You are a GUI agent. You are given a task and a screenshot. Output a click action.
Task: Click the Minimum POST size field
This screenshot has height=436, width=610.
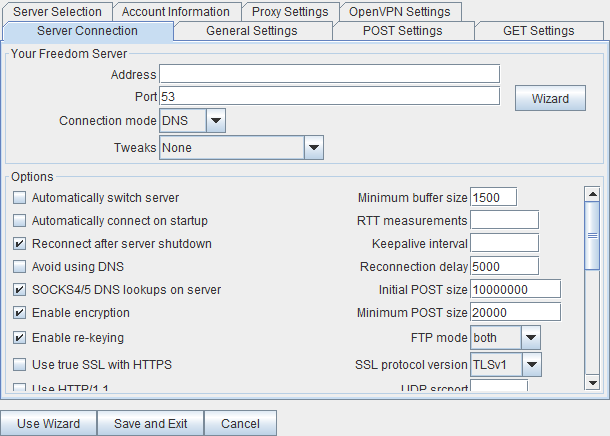pyautogui.click(x=515, y=312)
